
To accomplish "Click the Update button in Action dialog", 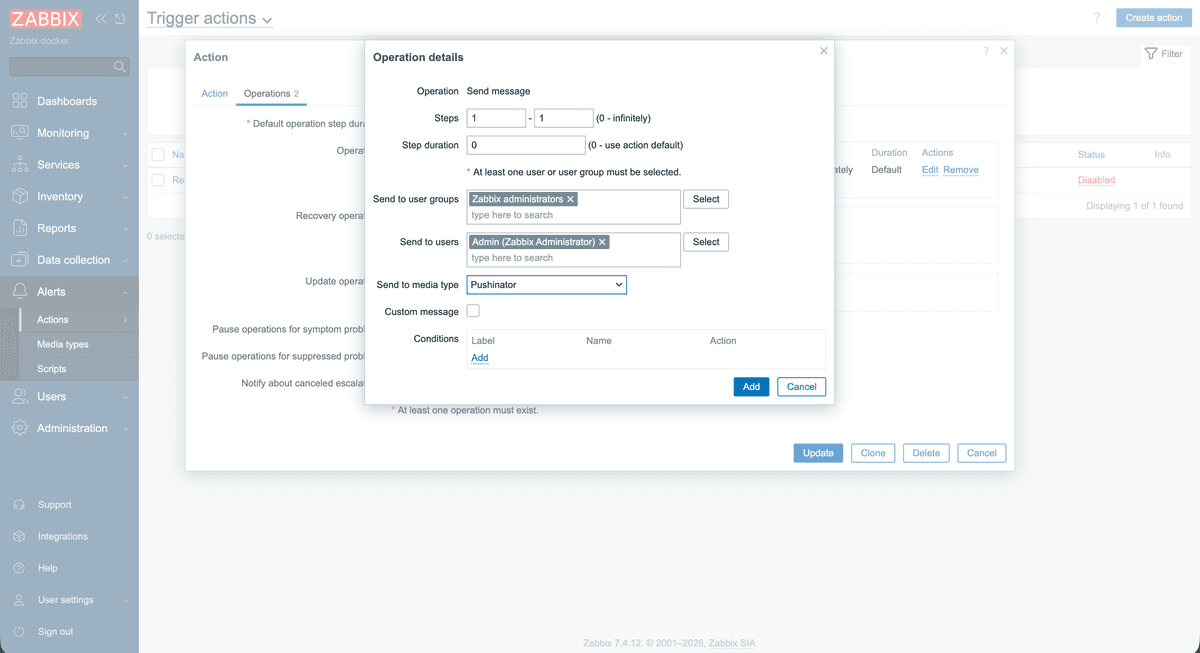I will tap(818, 453).
